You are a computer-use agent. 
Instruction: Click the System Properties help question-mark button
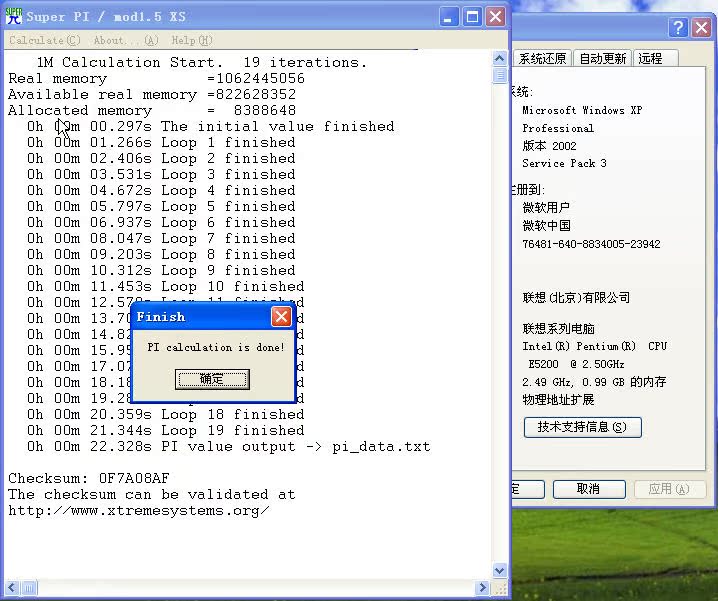coord(679,28)
